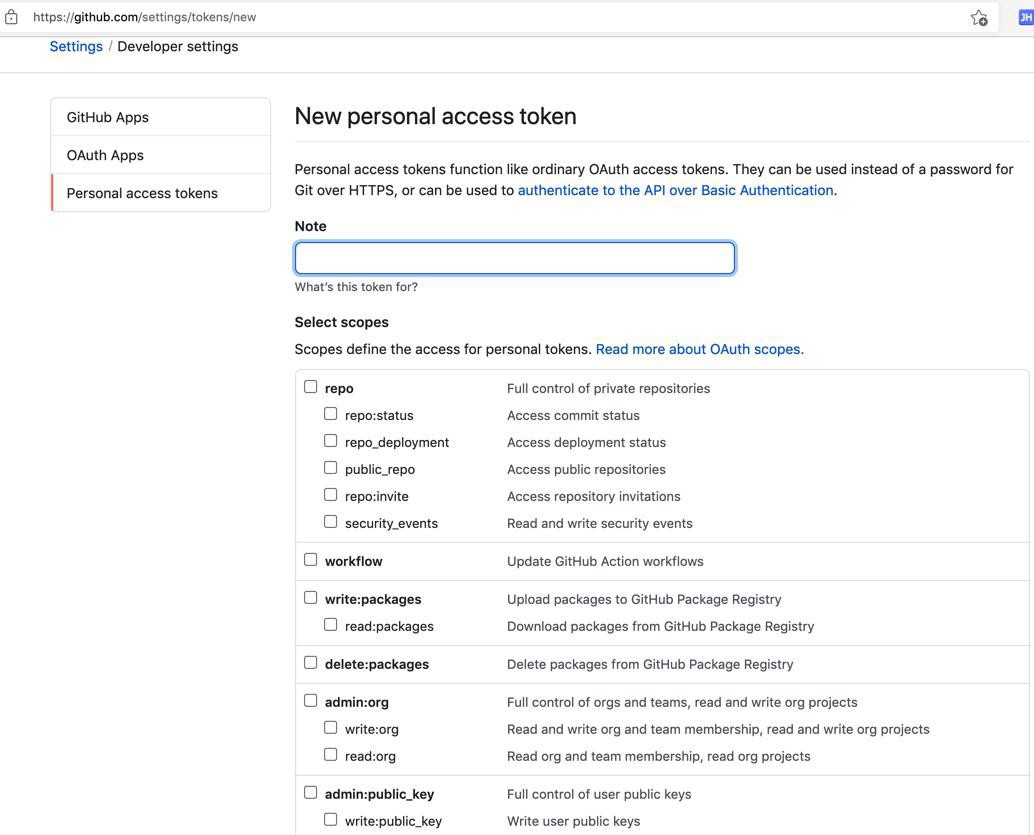Screen dimensions: 1034x835
Task: Open Read more about OAuth scopes link
Action: coord(700,349)
